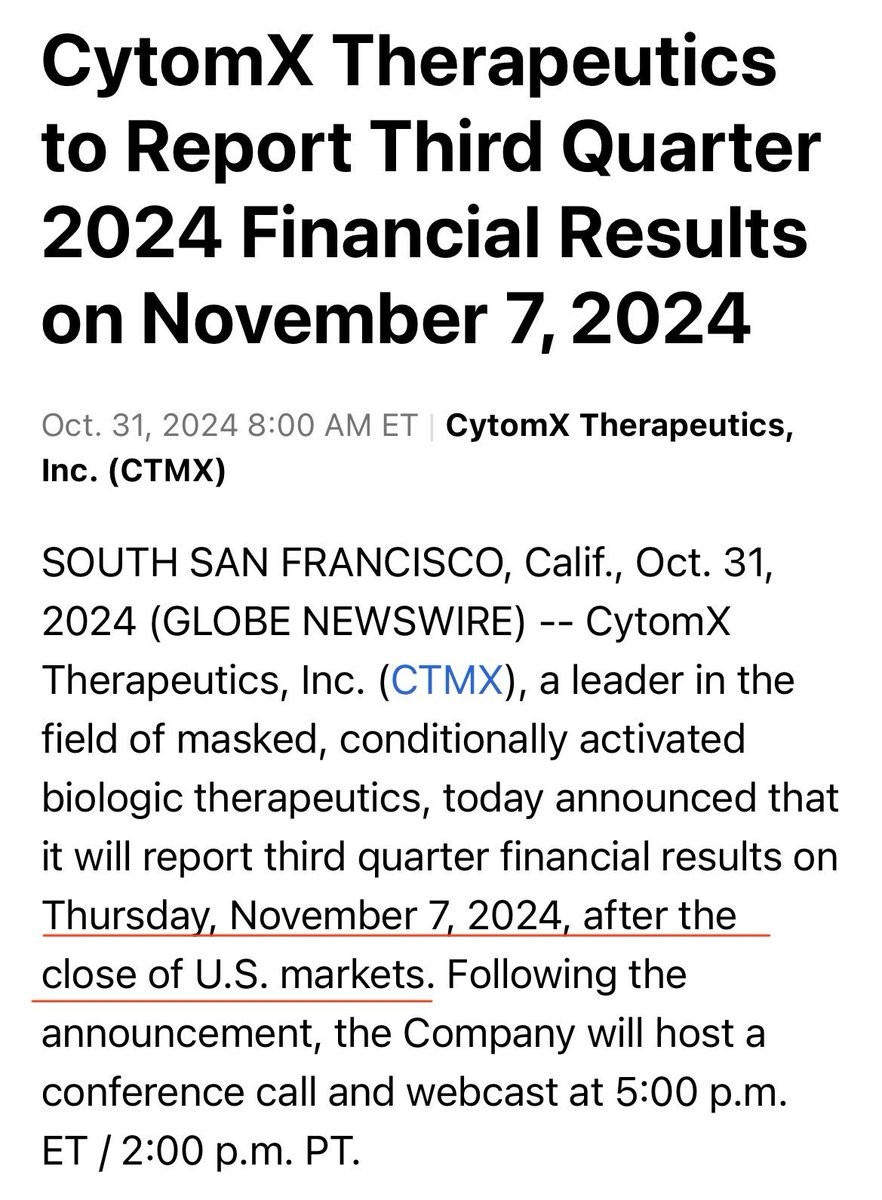
Task: Click underlined Thursday, November 7, 2024 text
Action: [304, 916]
